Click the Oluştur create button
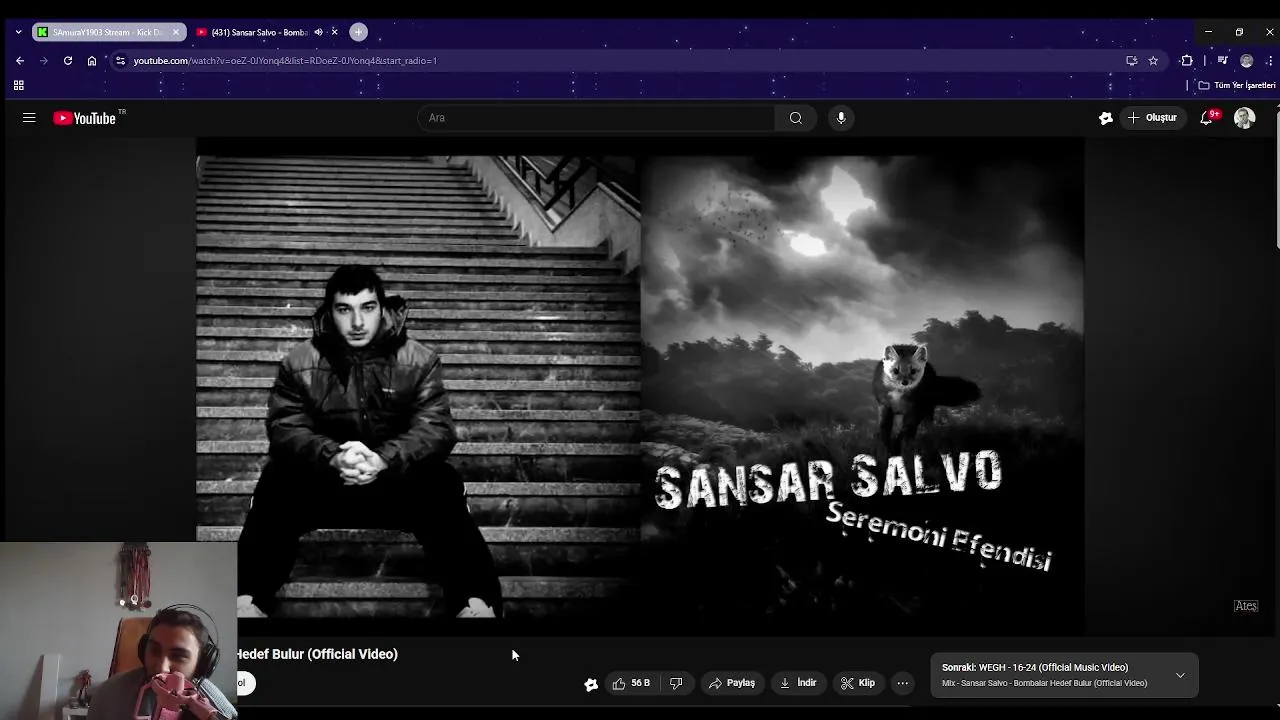 (1152, 118)
